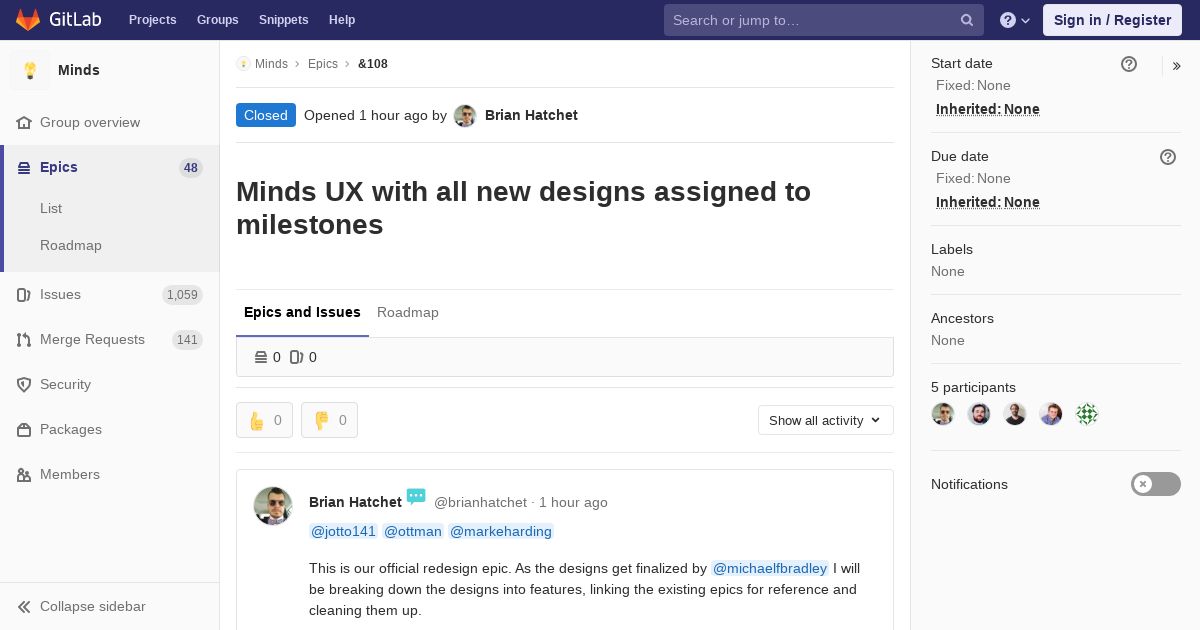Click the &108 breadcrumb link
Viewport: 1200px width, 630px height.
click(373, 64)
